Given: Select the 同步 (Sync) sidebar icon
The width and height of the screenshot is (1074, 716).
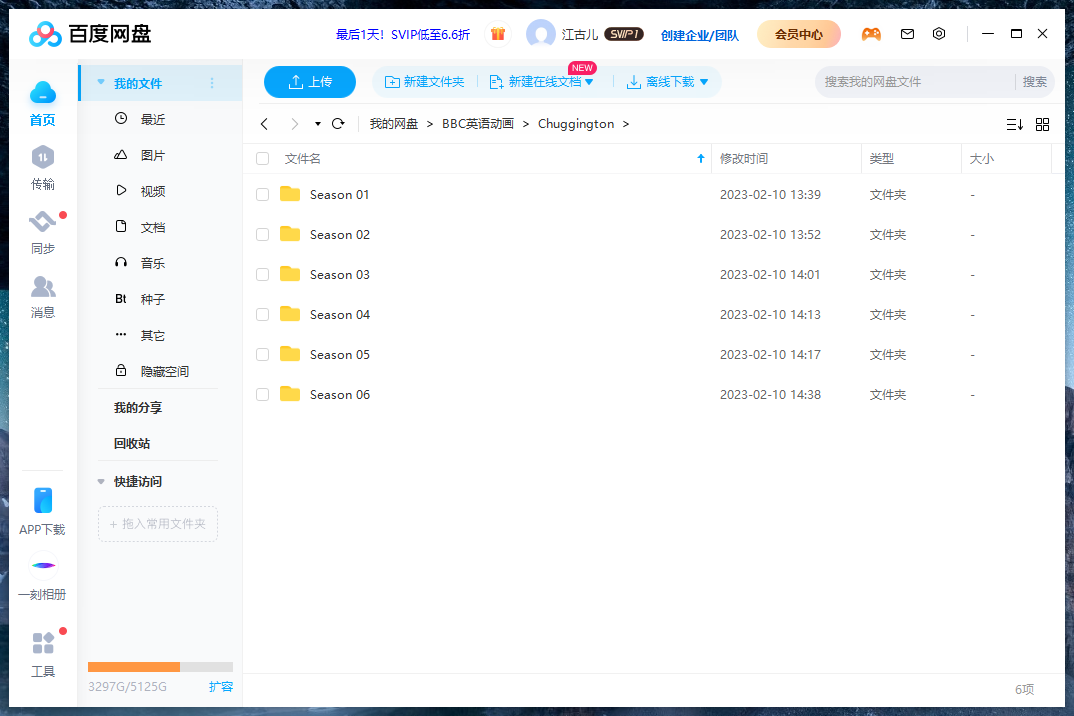Looking at the screenshot, I should 43,222.
